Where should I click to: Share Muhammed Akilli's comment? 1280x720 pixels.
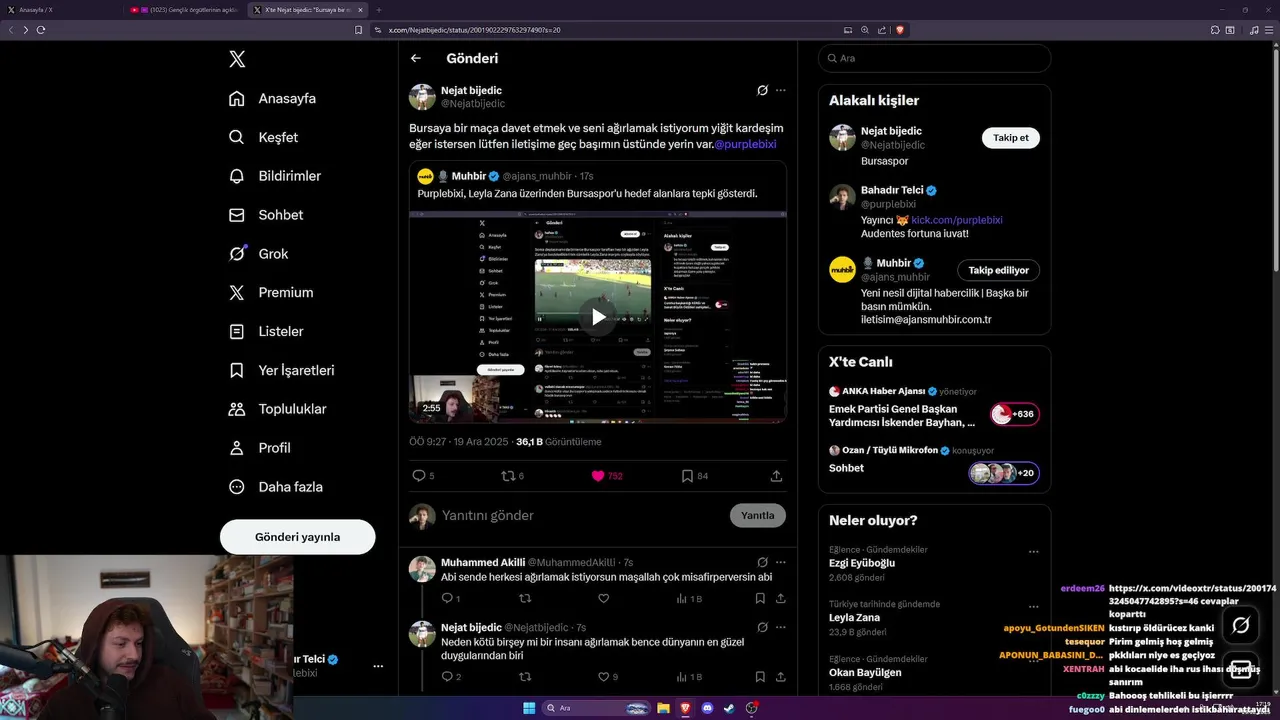[x=781, y=599]
